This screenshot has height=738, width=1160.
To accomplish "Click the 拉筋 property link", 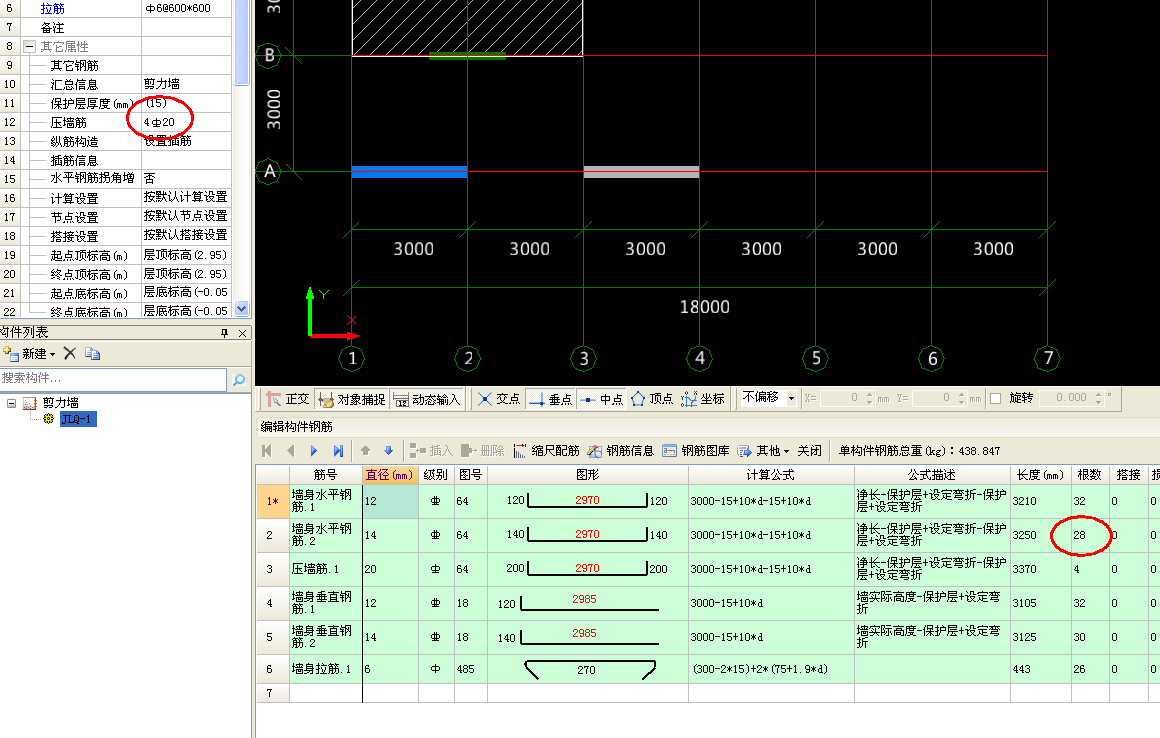I will pos(53,9).
